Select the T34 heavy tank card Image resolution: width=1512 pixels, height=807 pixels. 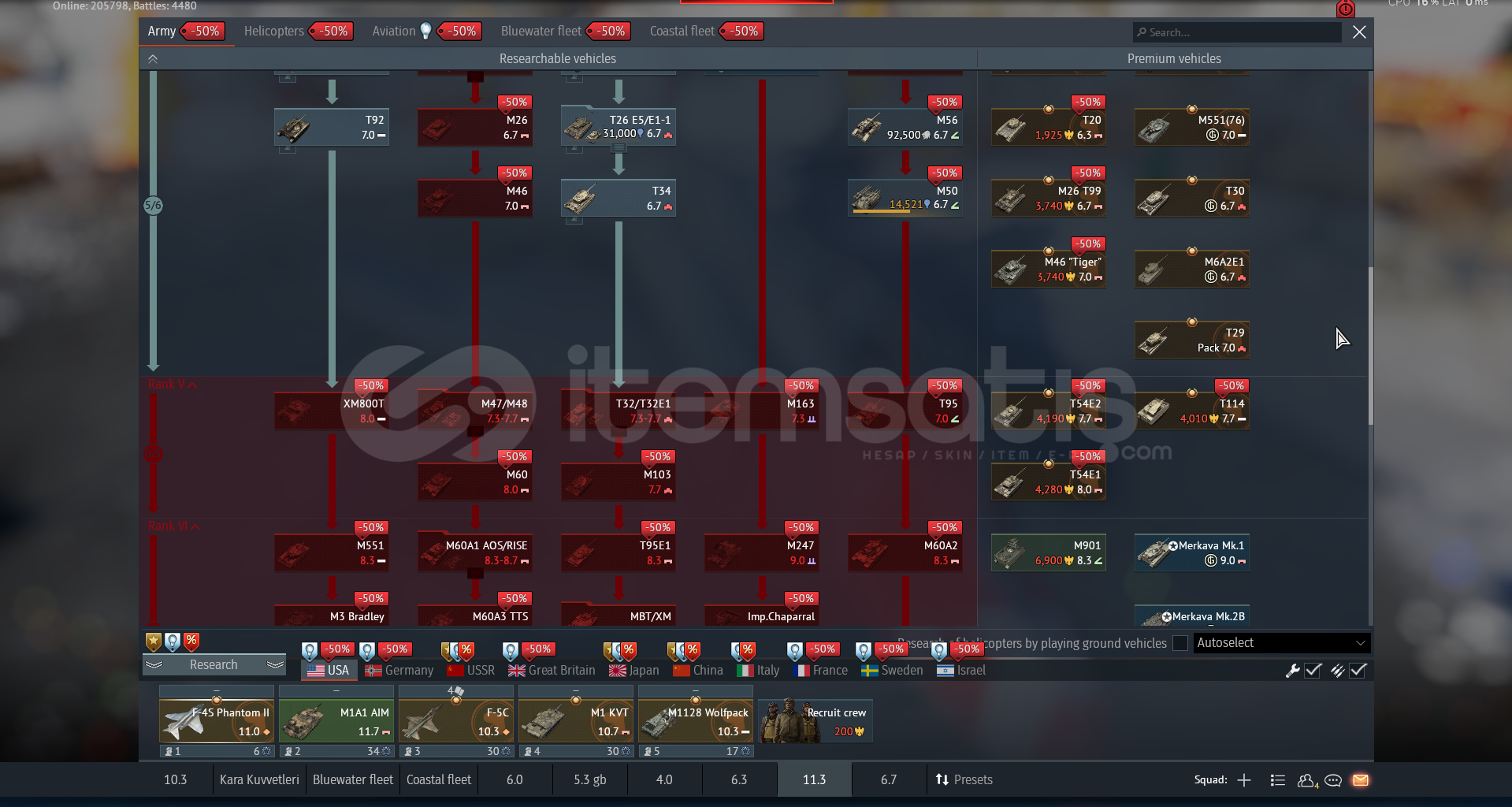tap(619, 198)
